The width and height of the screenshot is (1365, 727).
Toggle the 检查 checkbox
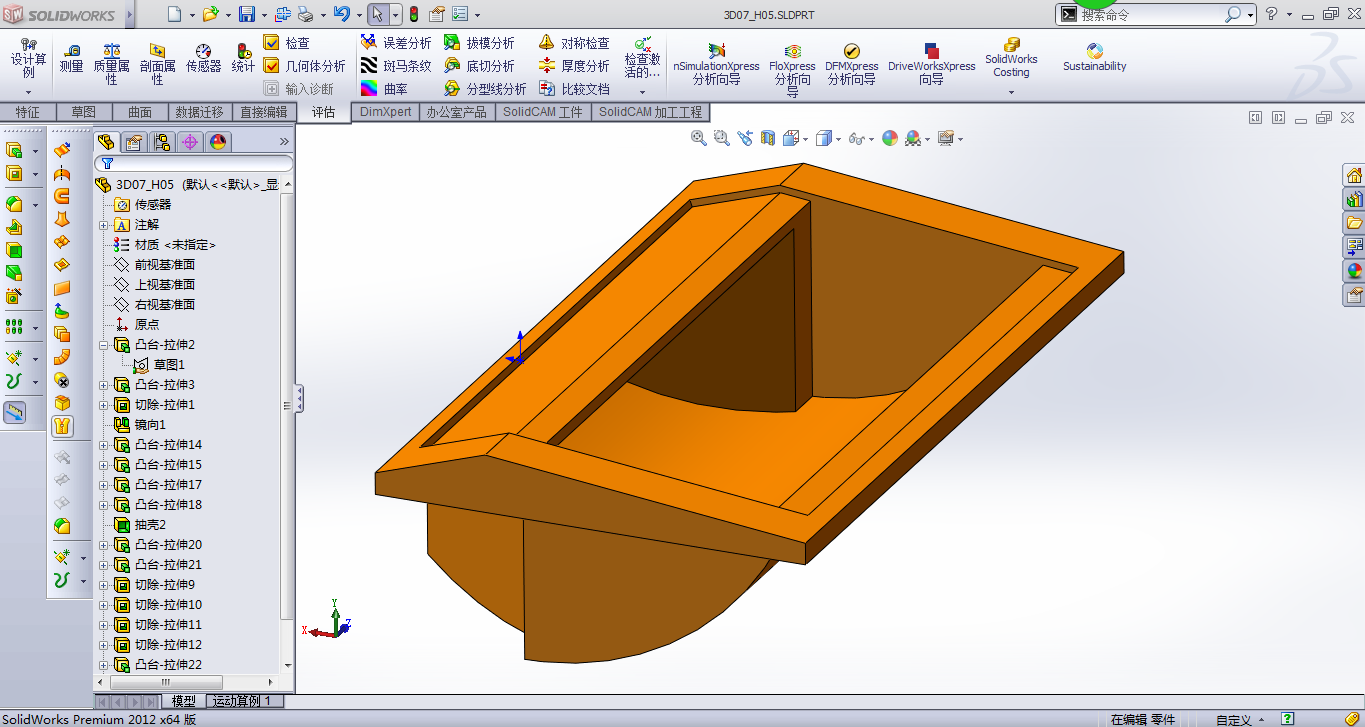click(x=271, y=43)
